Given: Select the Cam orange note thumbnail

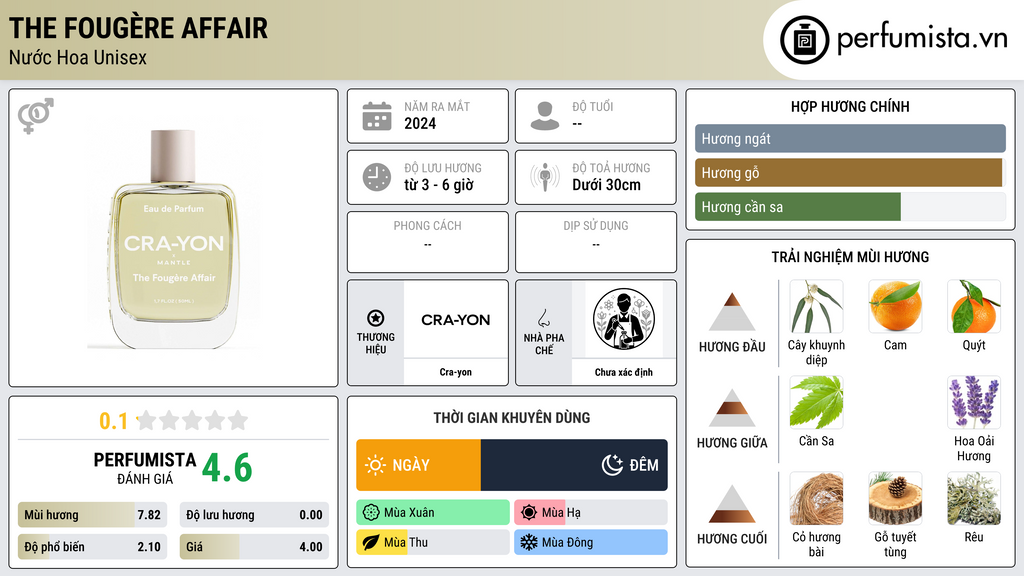Looking at the screenshot, I should click(x=895, y=306).
